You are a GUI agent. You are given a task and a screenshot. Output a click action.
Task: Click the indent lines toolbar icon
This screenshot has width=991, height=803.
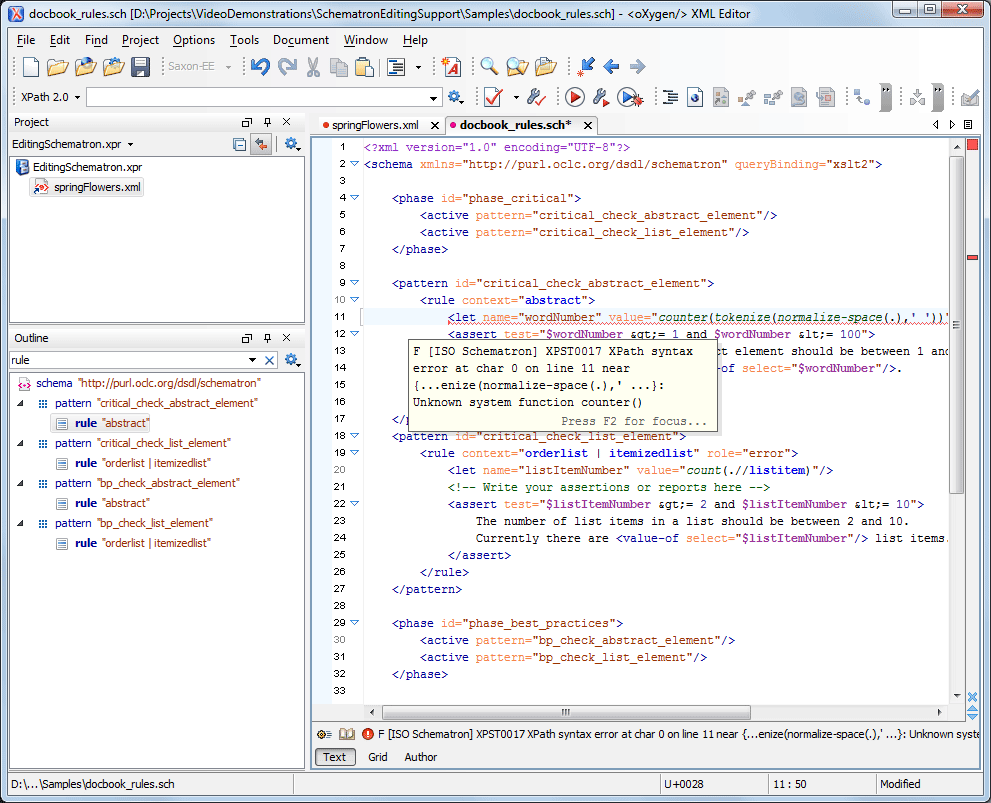(670, 97)
